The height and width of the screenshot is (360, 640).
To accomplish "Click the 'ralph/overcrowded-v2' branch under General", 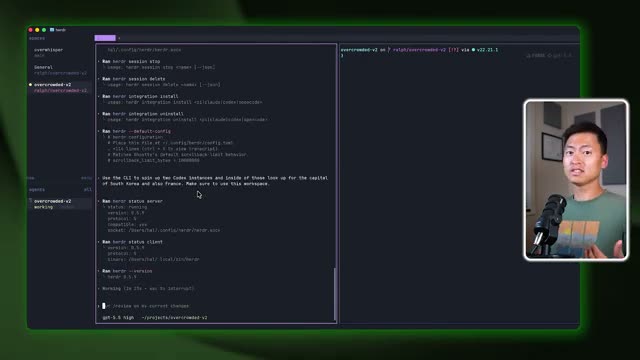I will click(x=60, y=73).
